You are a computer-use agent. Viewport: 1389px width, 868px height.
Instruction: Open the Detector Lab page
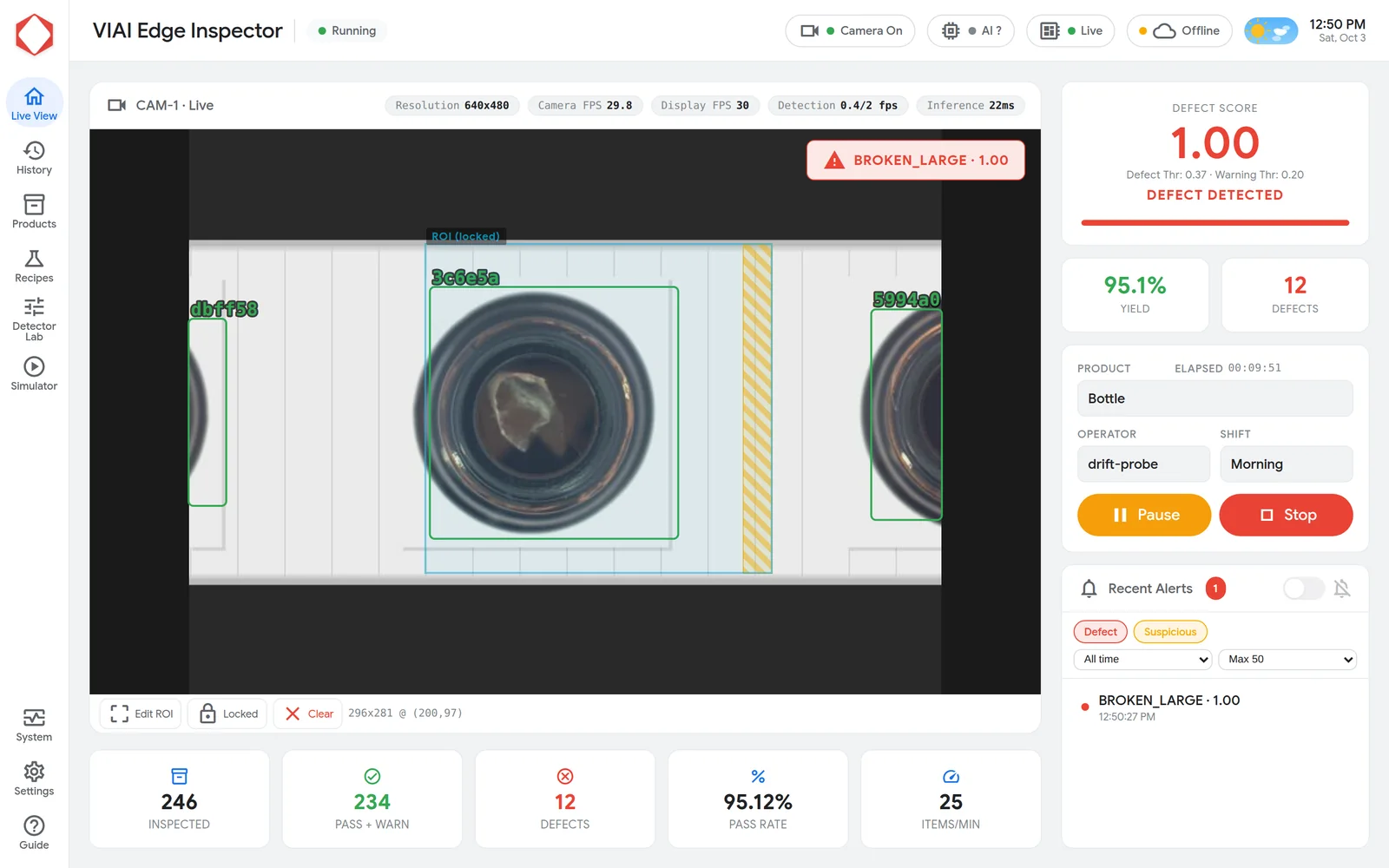point(34,319)
